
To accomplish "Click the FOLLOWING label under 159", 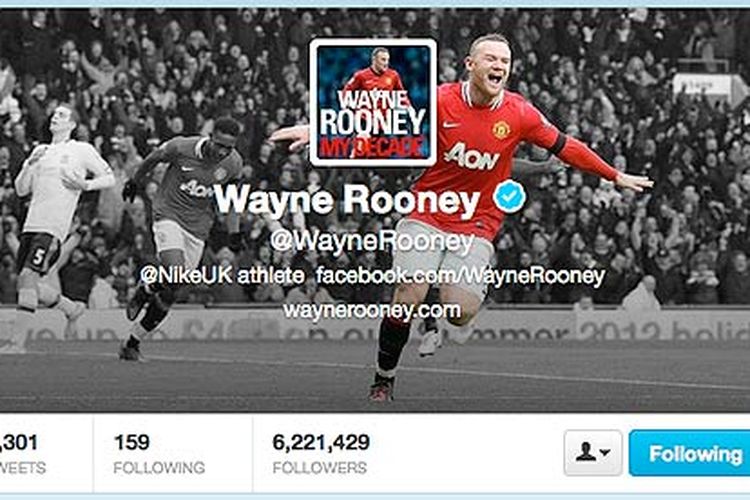I will (x=159, y=467).
